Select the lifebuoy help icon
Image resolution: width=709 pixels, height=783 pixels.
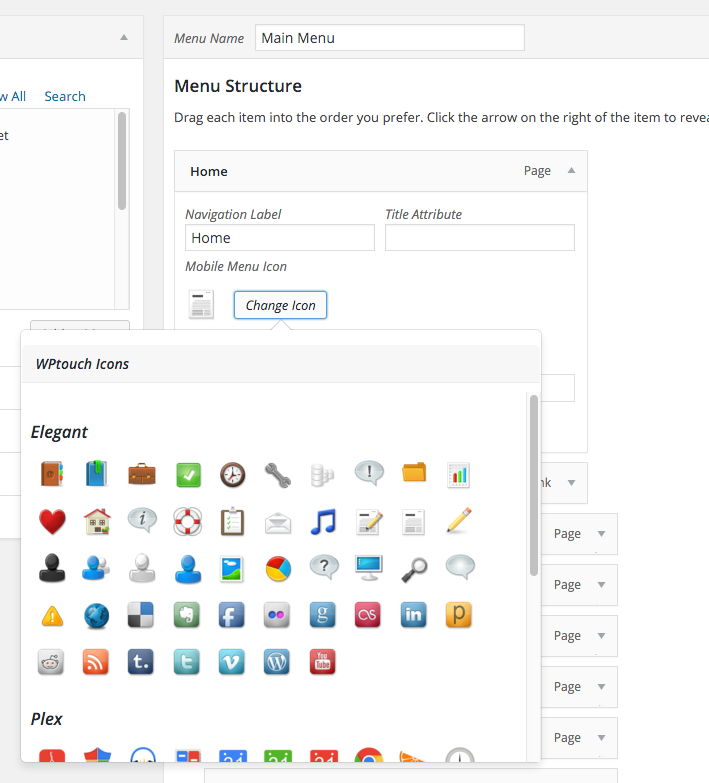tap(188, 521)
